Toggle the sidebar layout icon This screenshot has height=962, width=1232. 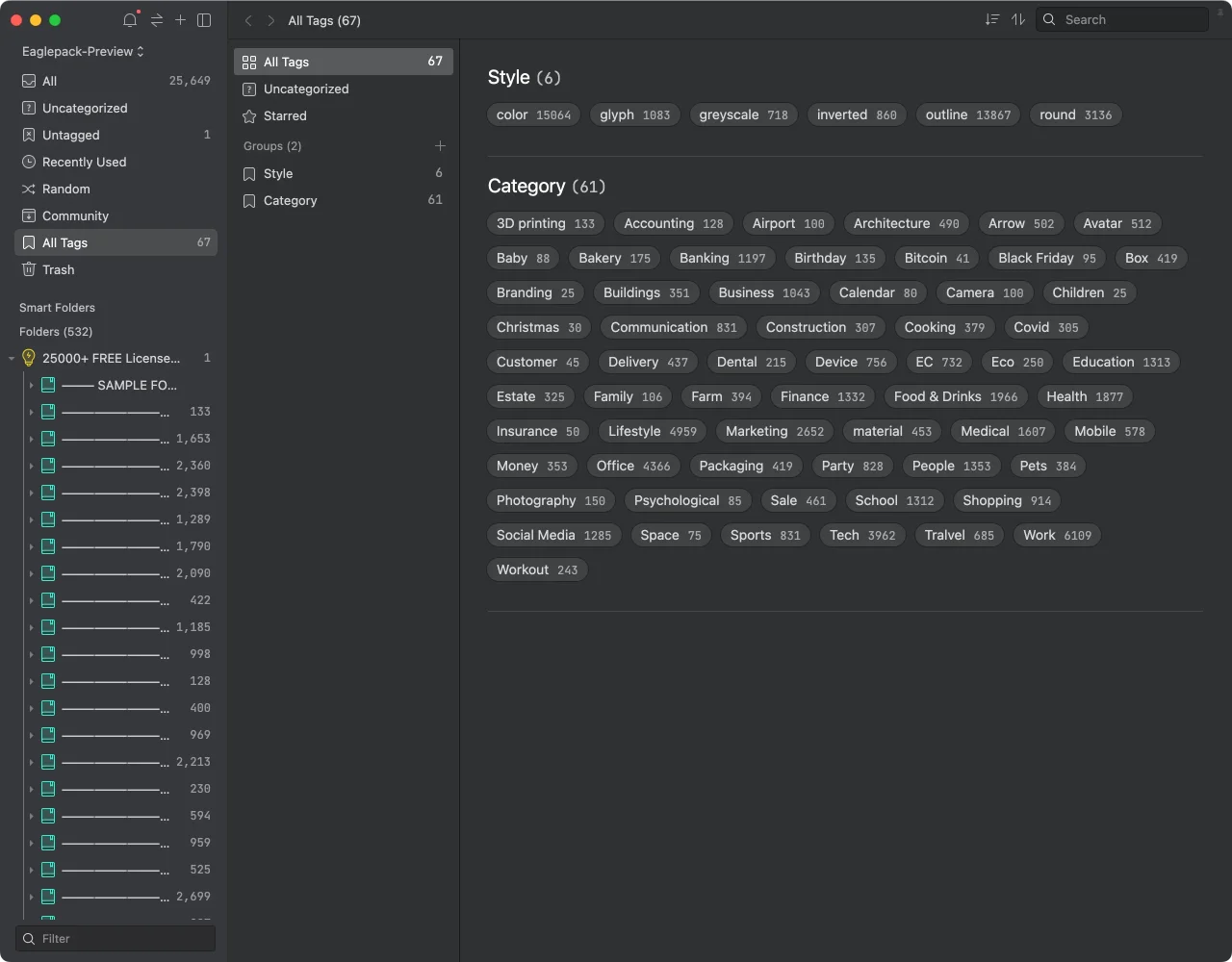tap(204, 20)
